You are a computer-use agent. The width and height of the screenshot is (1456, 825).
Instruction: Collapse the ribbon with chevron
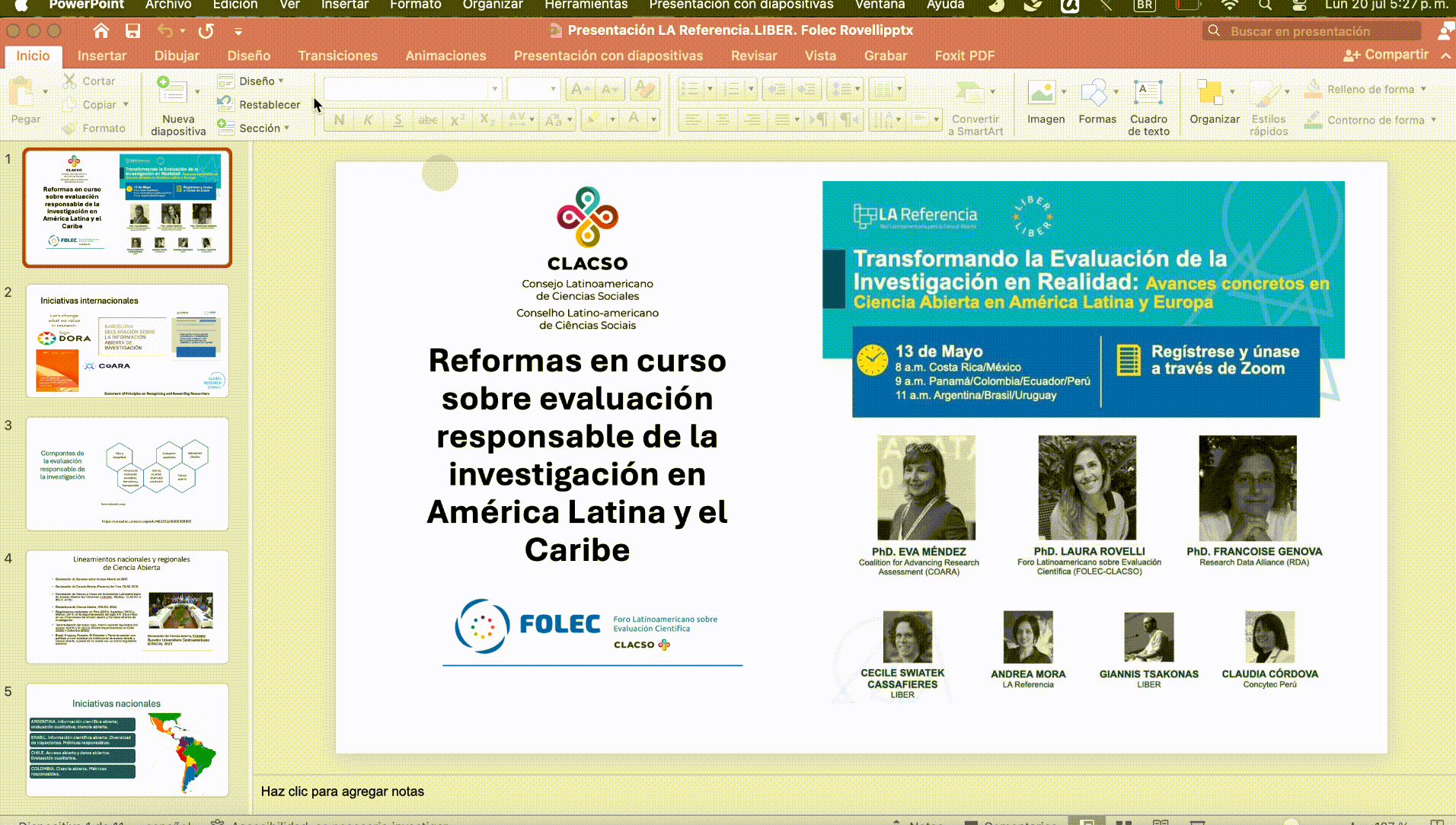(x=1445, y=55)
